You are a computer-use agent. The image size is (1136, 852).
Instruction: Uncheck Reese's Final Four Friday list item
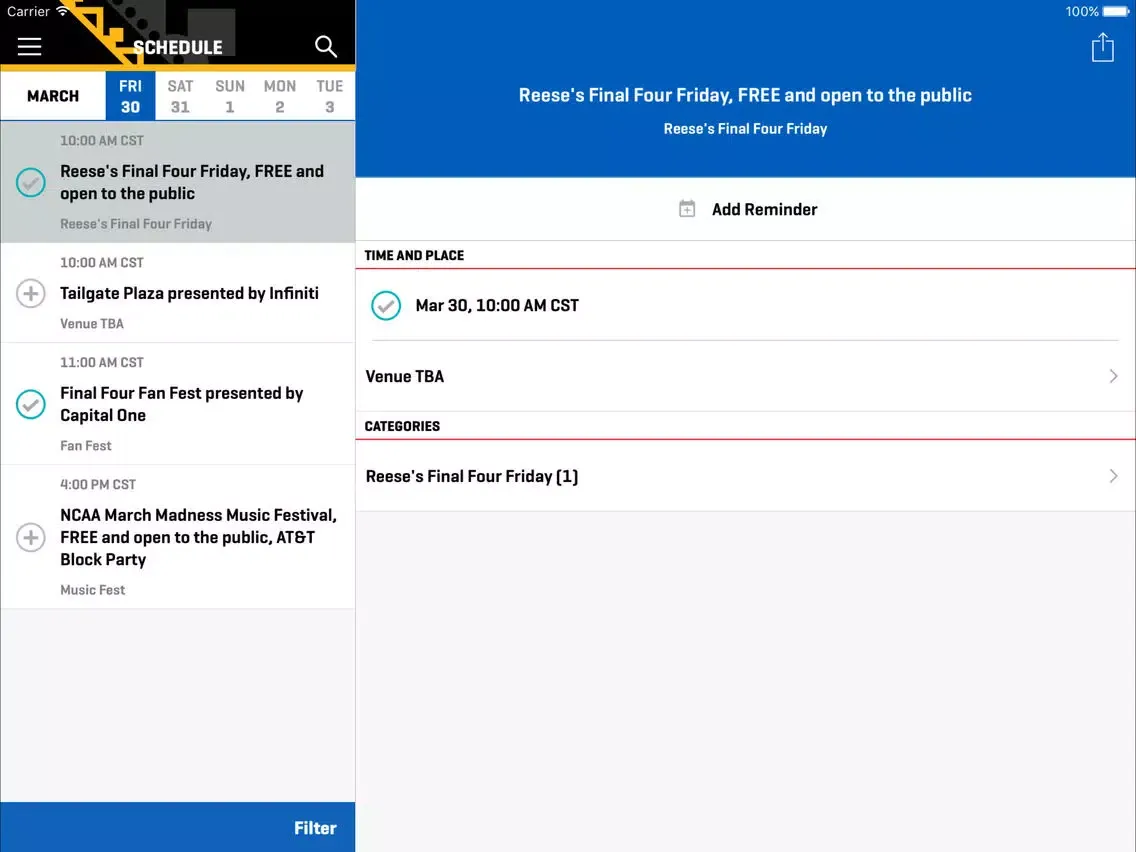pyautogui.click(x=31, y=183)
